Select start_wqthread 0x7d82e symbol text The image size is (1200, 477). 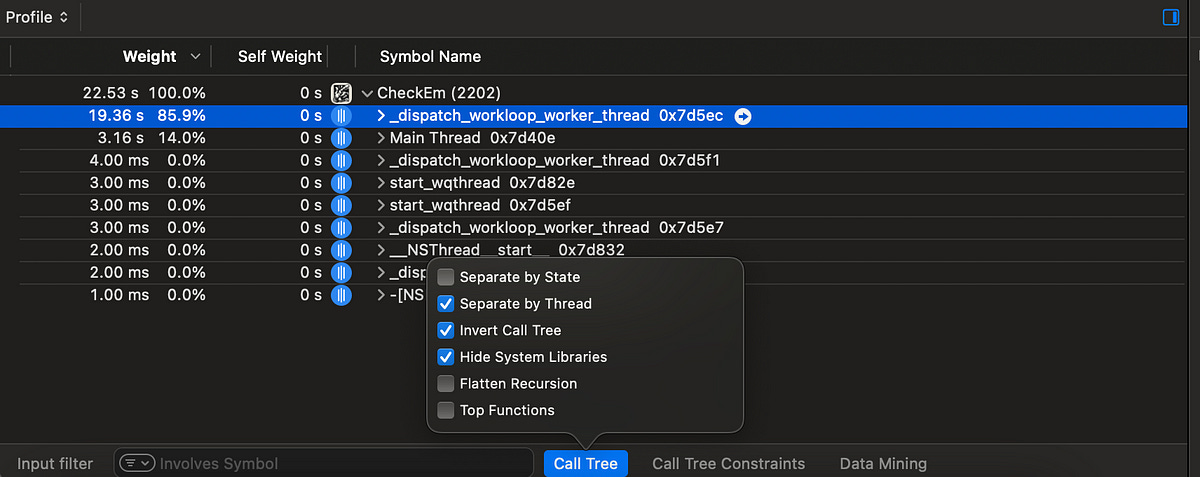coord(482,183)
